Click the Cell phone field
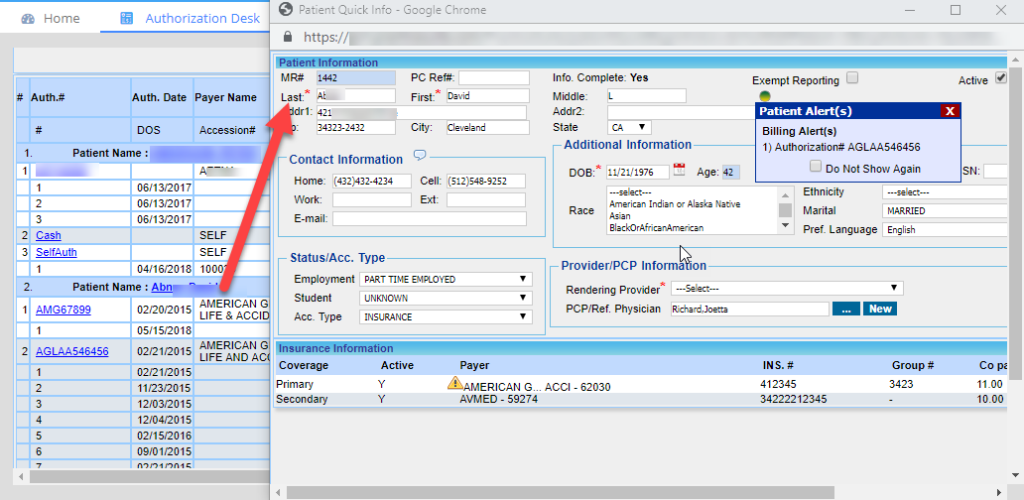Screen dimensions: 1024x500 [x=486, y=181]
